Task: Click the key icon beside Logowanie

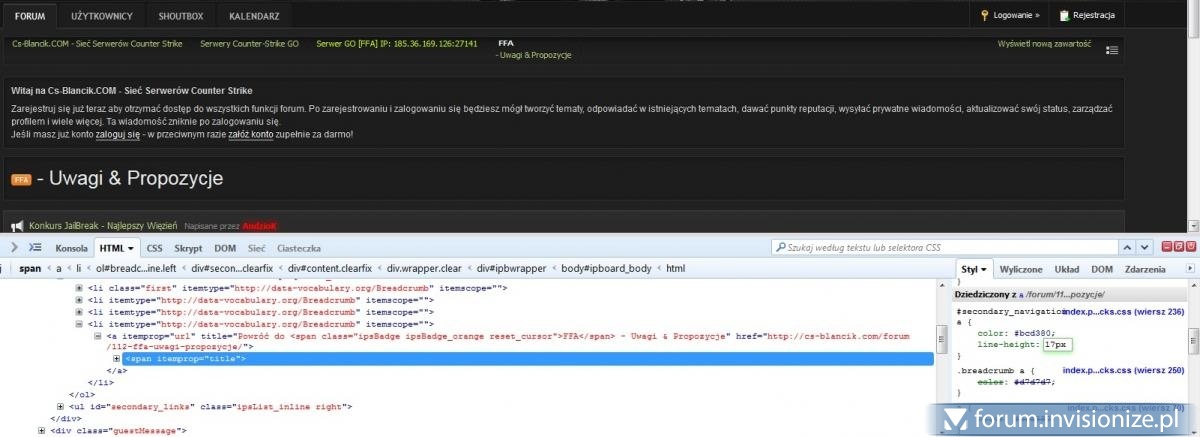Action: pyautogui.click(x=985, y=15)
